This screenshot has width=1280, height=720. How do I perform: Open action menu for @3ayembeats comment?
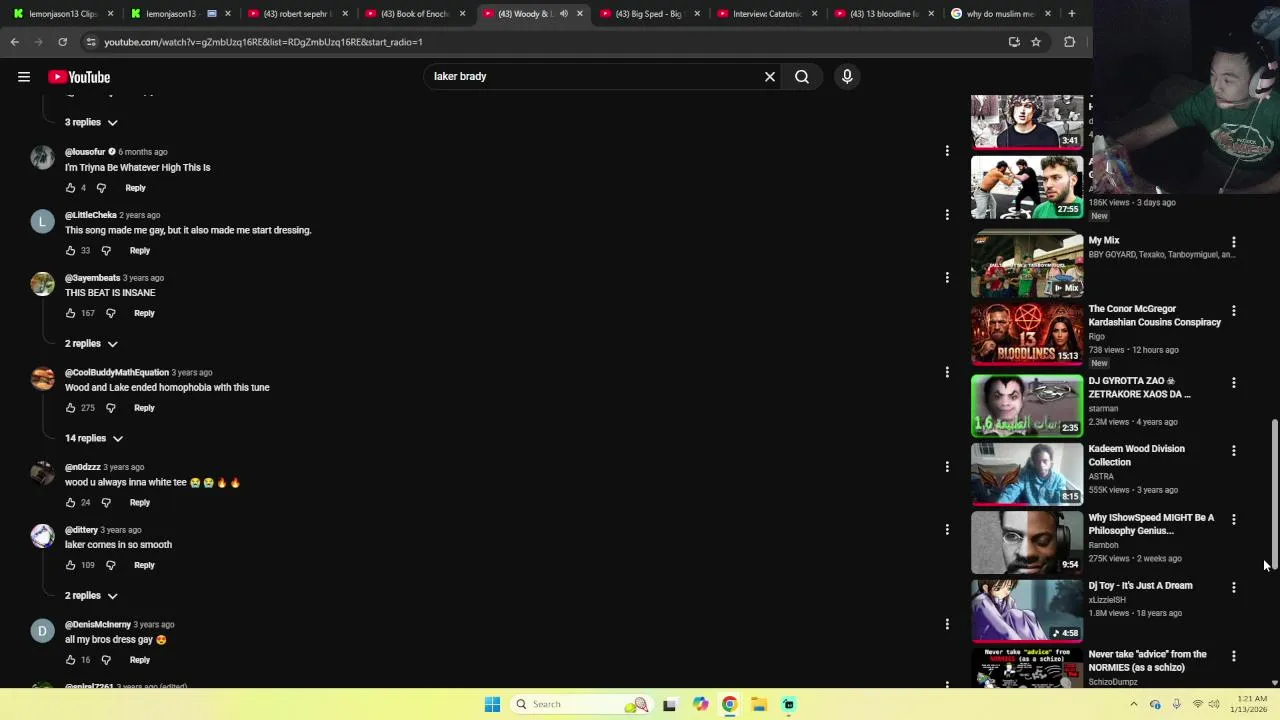coord(947,277)
